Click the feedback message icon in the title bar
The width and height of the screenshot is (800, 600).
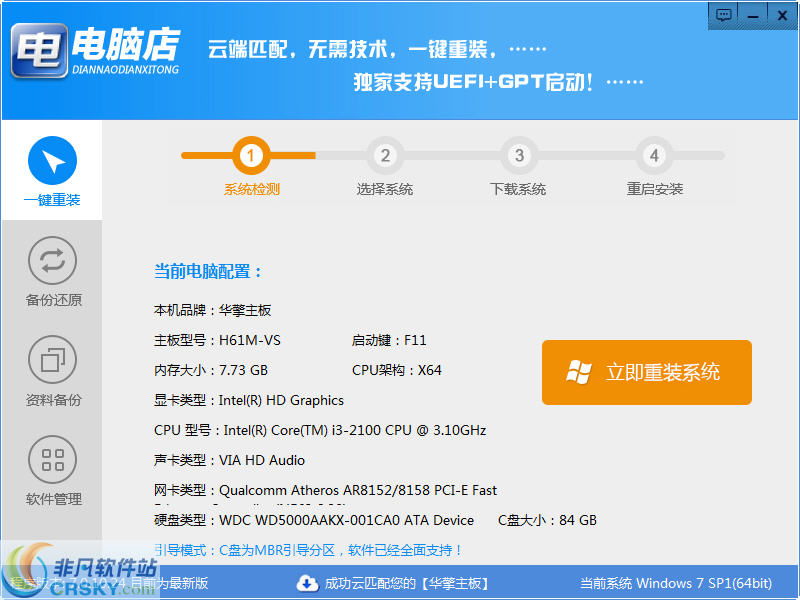pyautogui.click(x=722, y=16)
